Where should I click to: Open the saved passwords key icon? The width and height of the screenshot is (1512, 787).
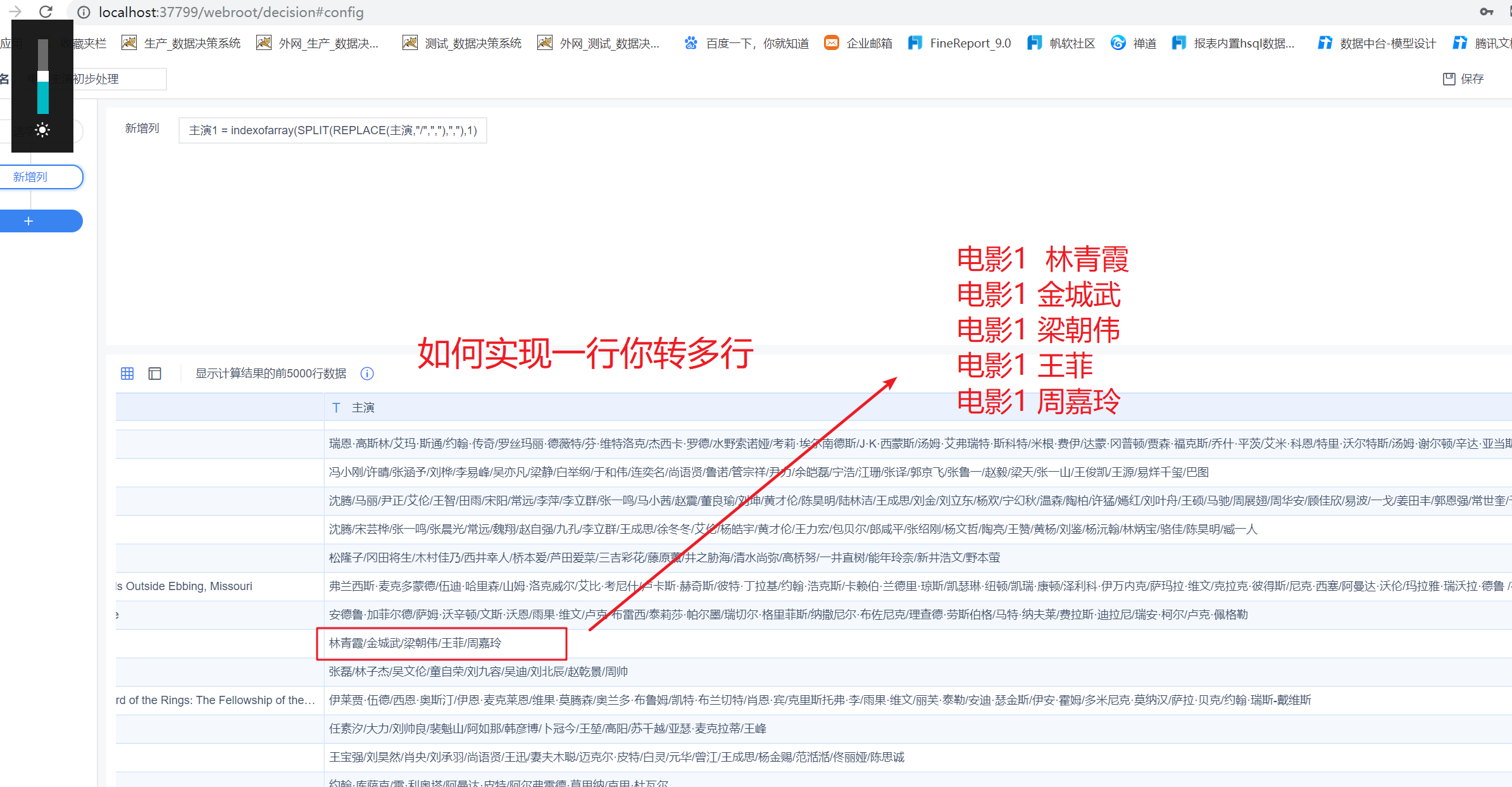pos(1487,11)
